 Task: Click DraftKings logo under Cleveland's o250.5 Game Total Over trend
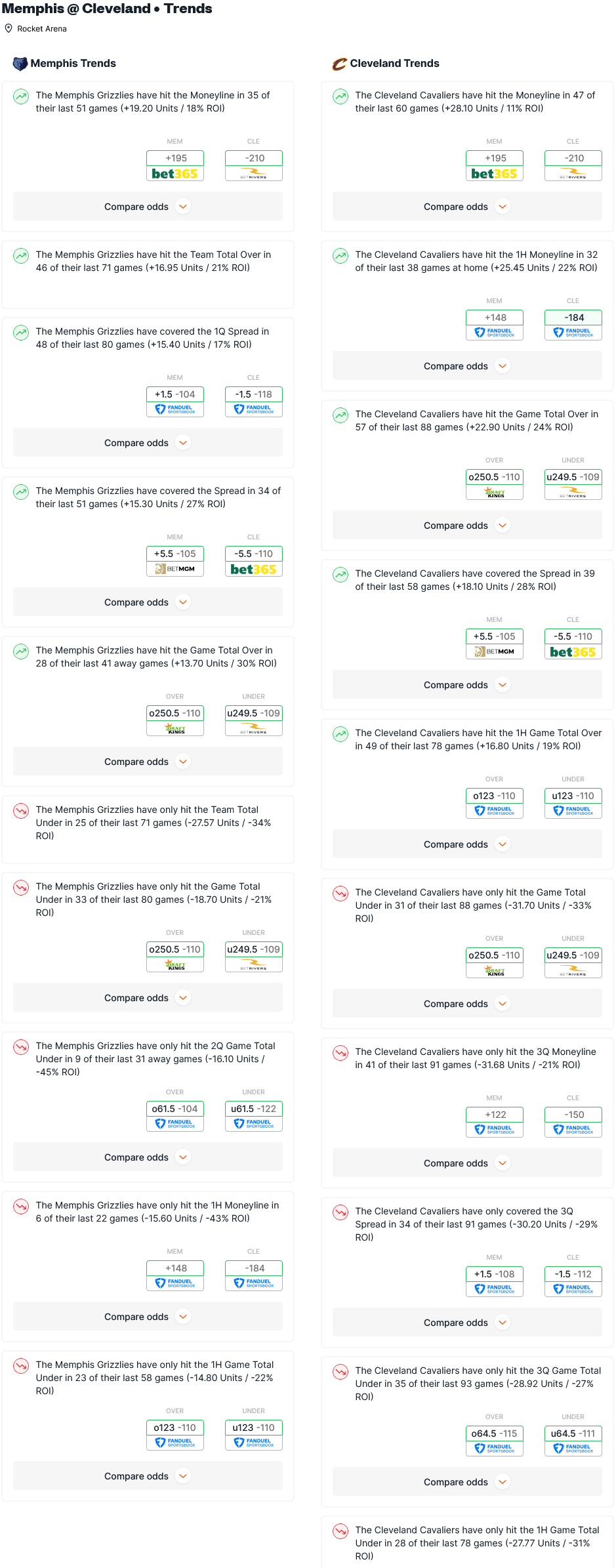pos(494,493)
